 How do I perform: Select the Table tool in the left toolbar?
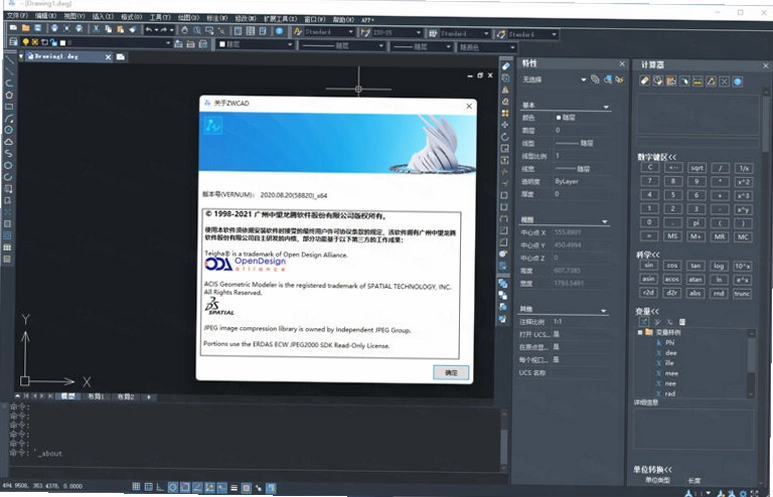tap(7, 248)
